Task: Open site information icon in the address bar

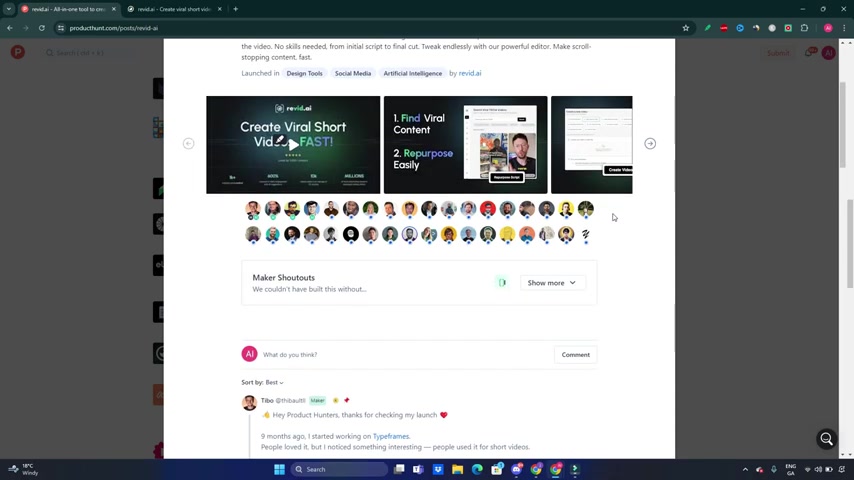Action: 60,28
